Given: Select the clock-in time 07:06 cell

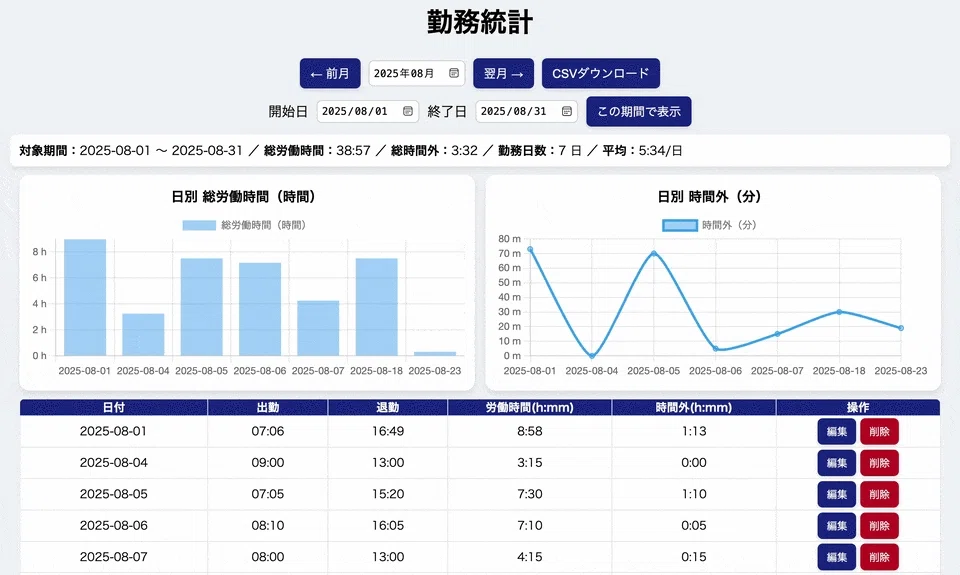Looking at the screenshot, I should point(268,431).
